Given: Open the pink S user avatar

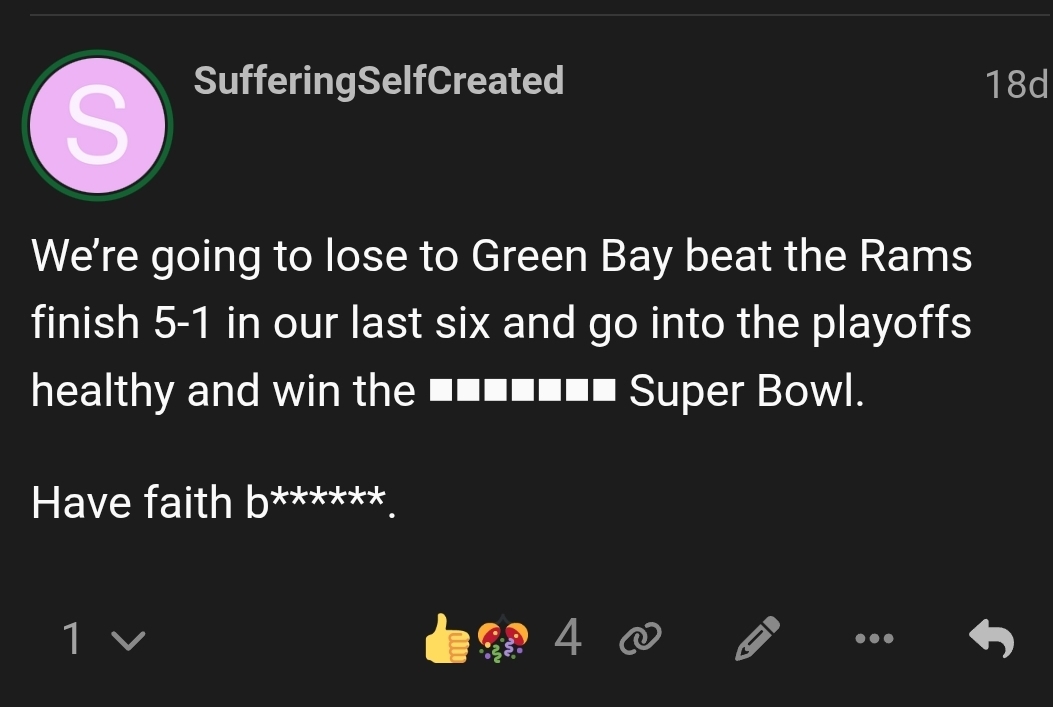Looking at the screenshot, I should [97, 126].
